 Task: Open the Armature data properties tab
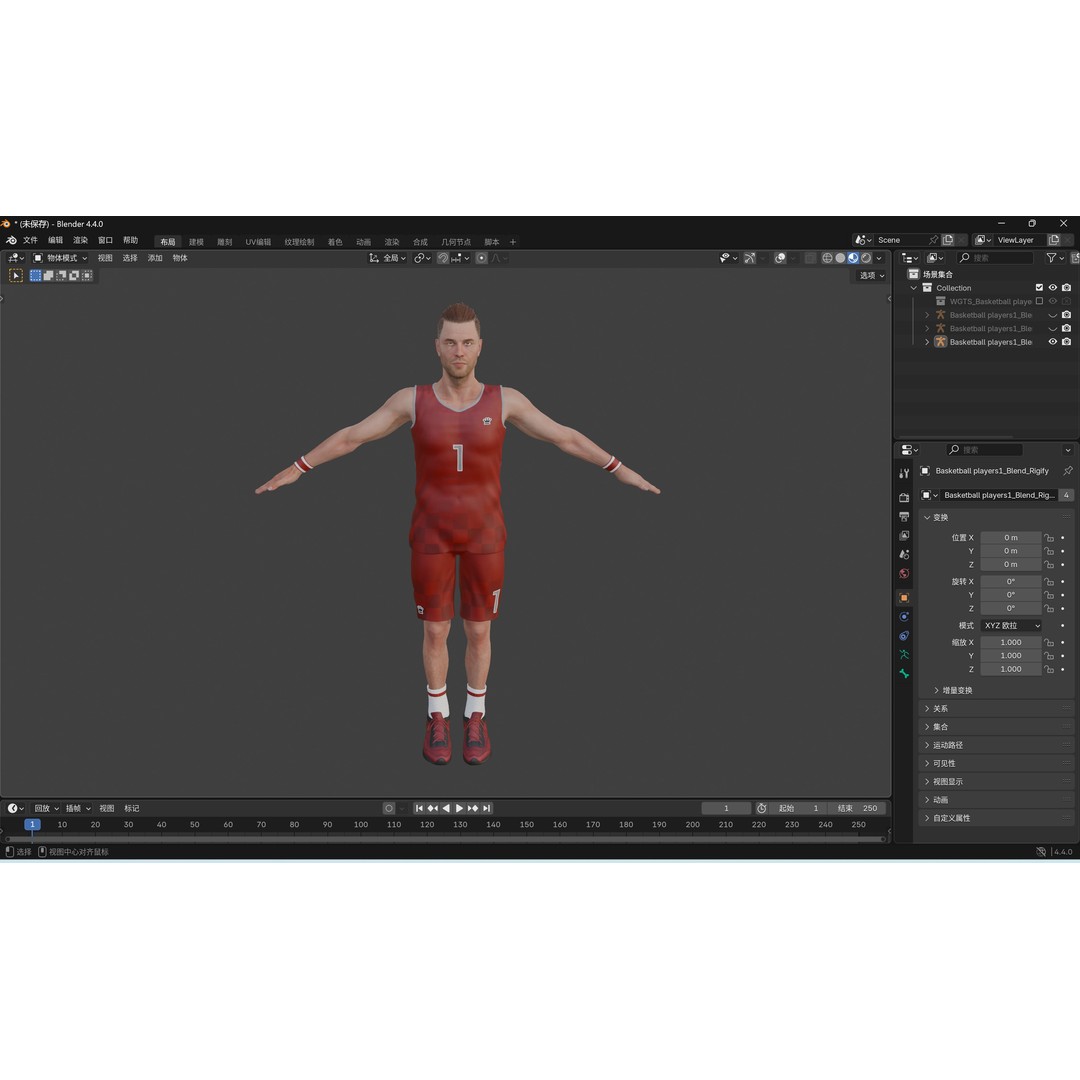point(904,654)
